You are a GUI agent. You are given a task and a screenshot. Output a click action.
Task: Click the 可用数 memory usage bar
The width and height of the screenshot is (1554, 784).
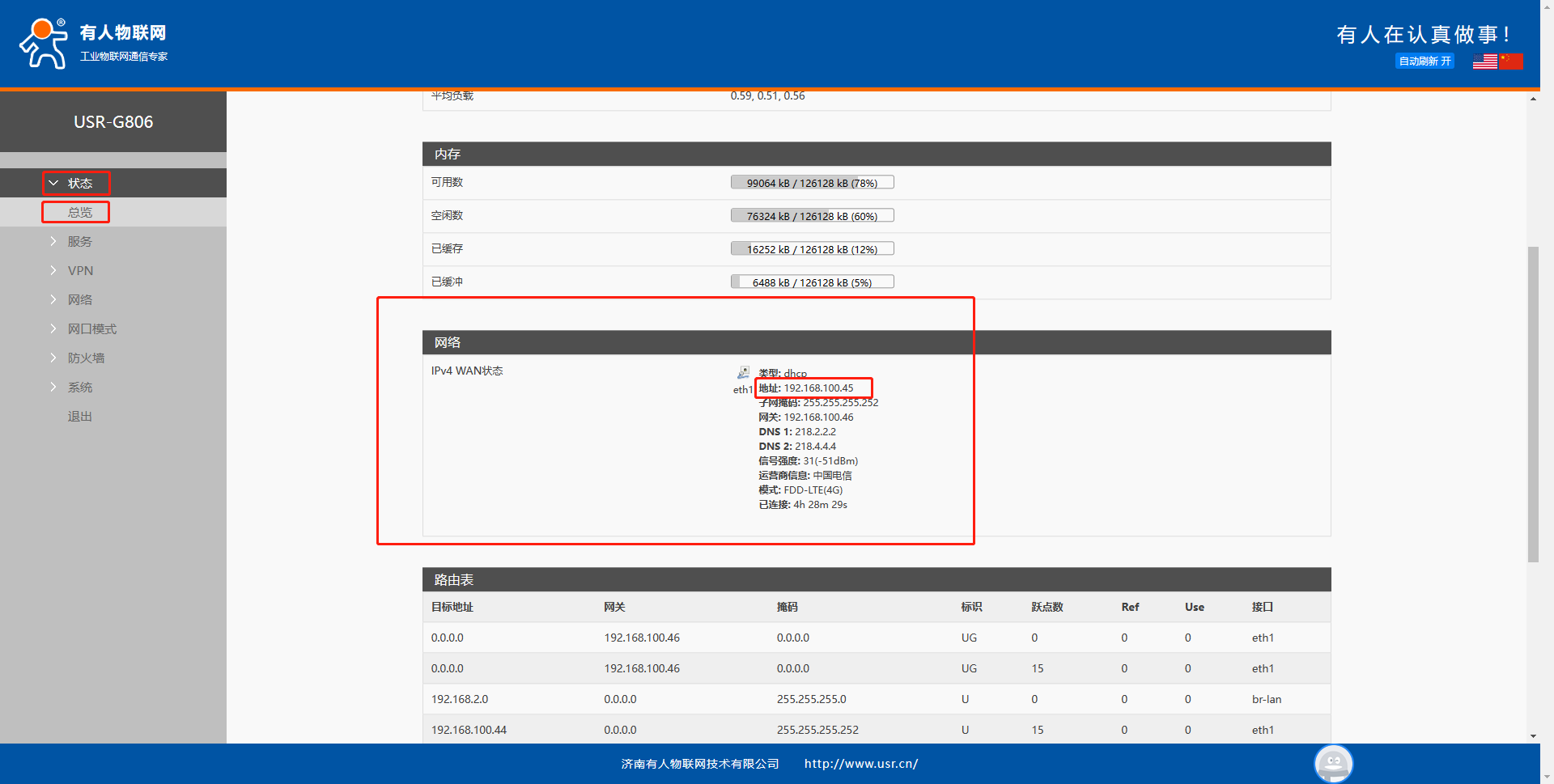point(812,183)
